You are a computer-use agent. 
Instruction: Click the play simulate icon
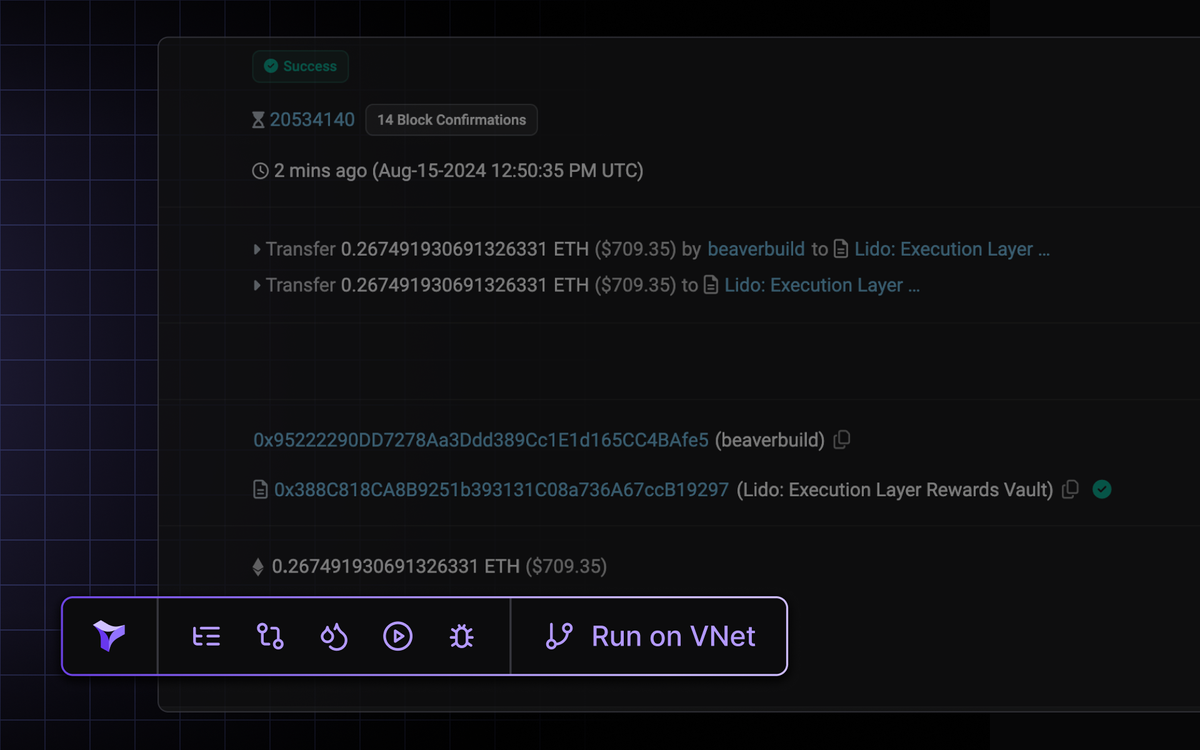398,636
